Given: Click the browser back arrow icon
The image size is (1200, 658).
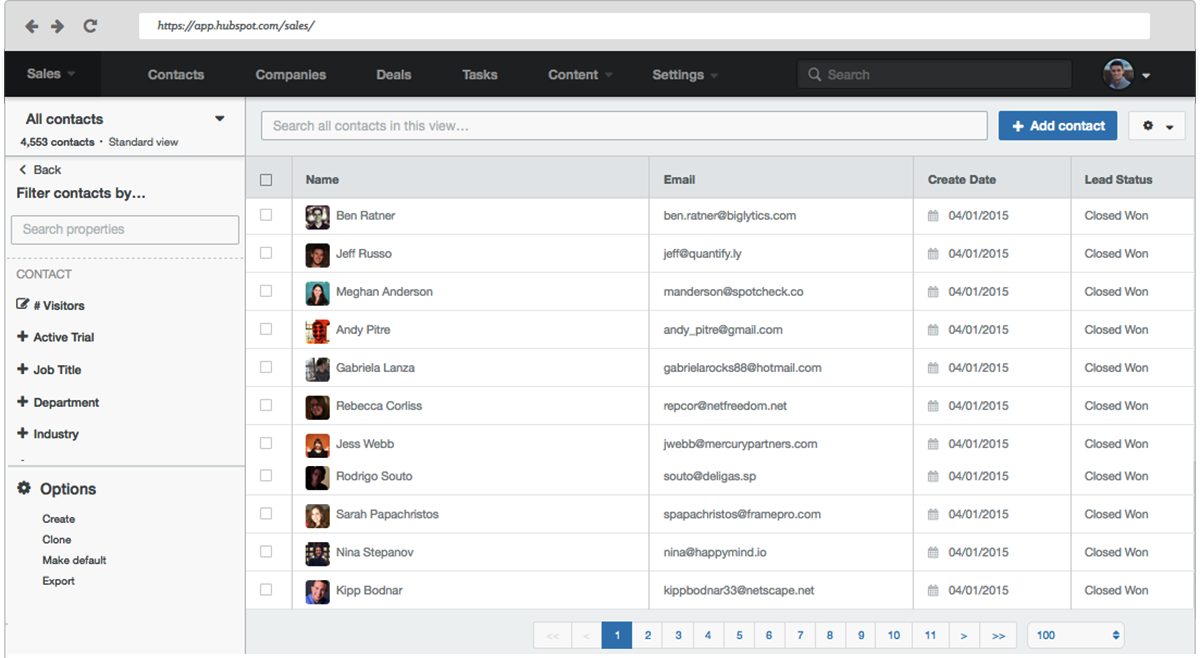Looking at the screenshot, I should point(32,26).
